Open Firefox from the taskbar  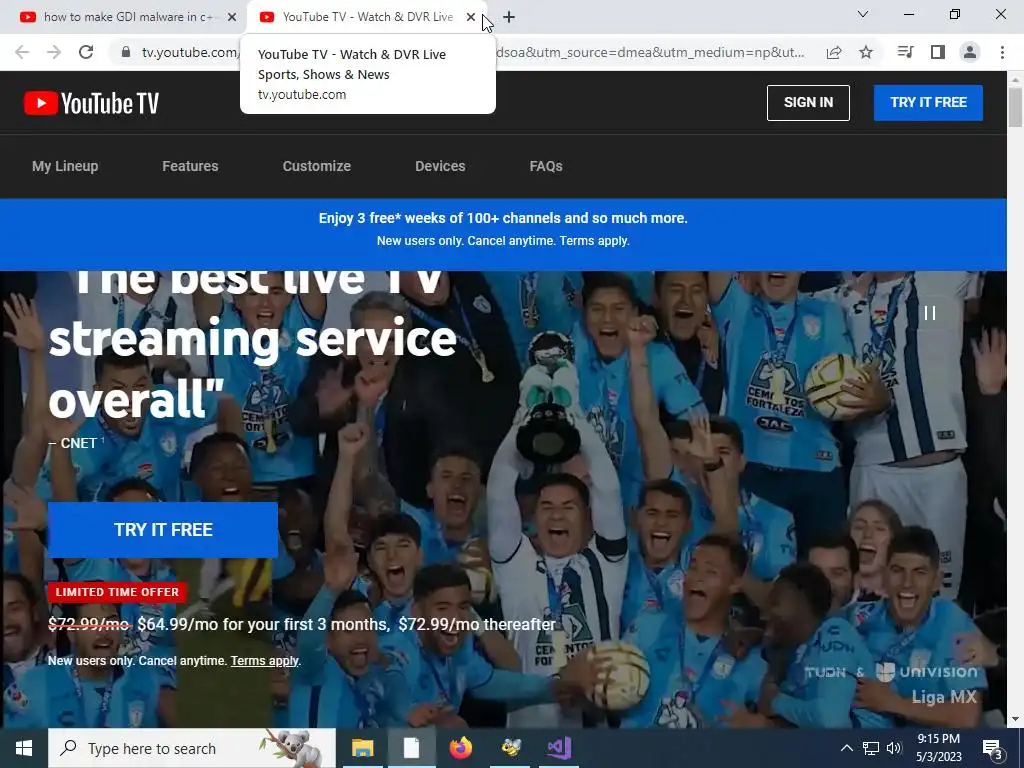click(x=461, y=748)
